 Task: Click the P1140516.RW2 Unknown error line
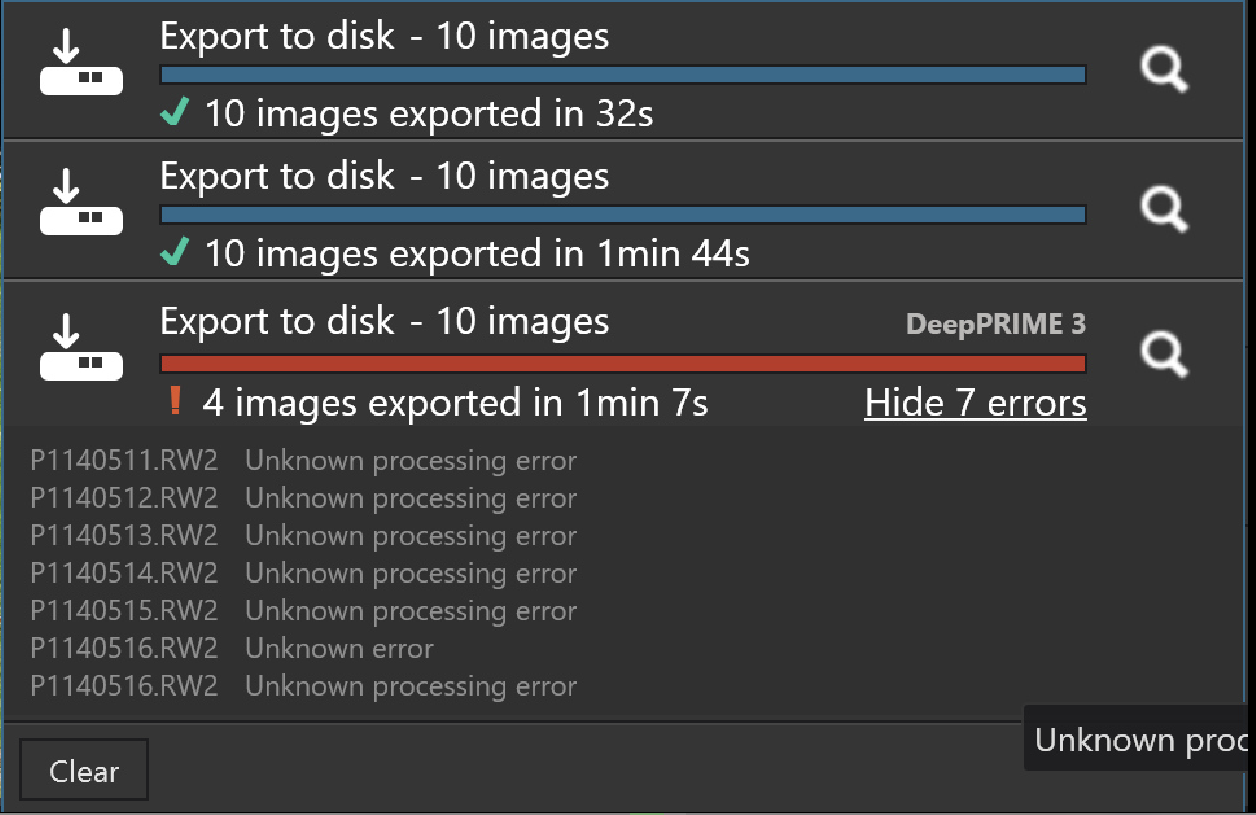click(232, 648)
